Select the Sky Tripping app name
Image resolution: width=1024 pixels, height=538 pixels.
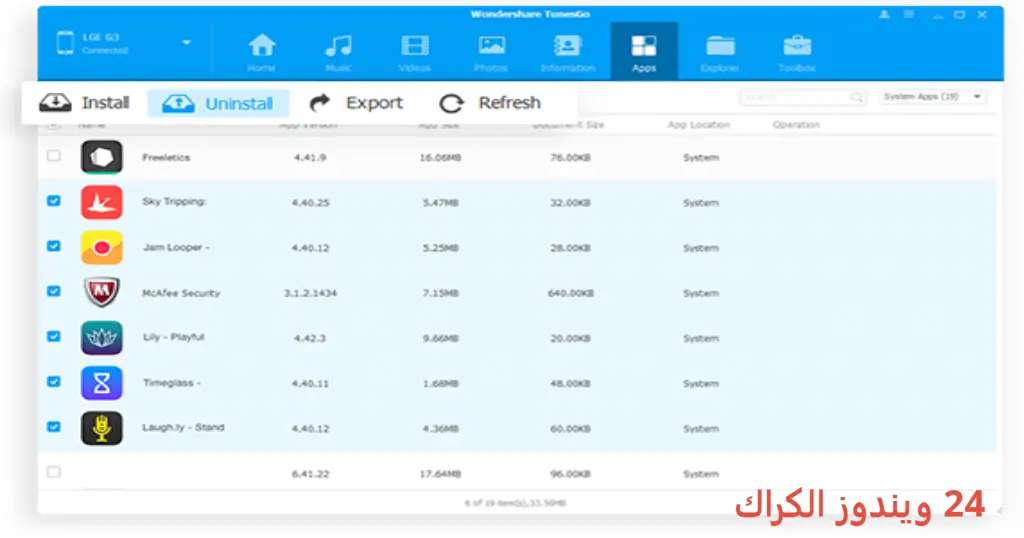174,201
